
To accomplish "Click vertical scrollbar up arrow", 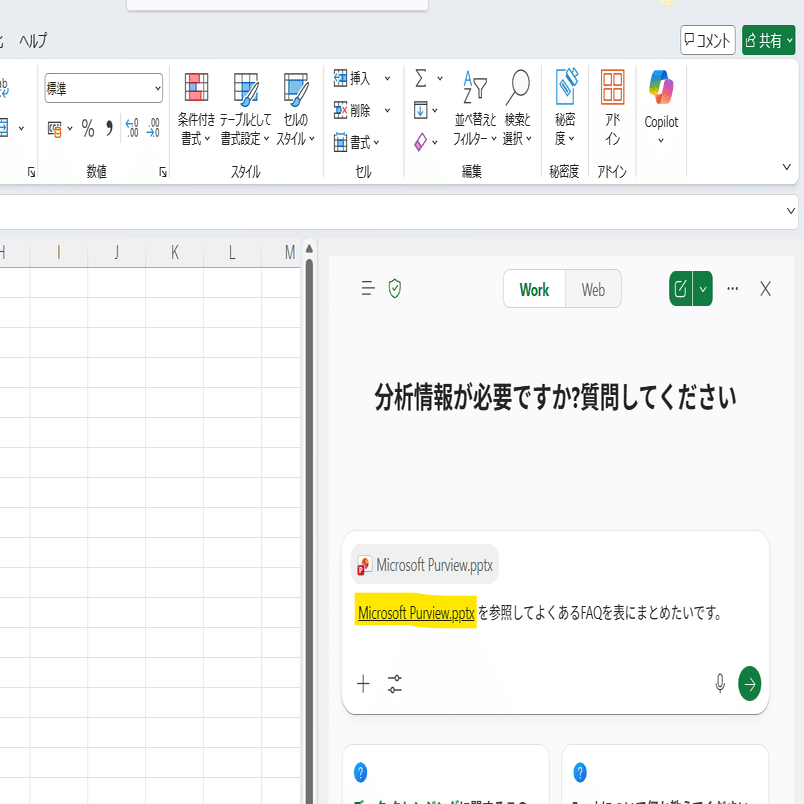I will pos(309,249).
